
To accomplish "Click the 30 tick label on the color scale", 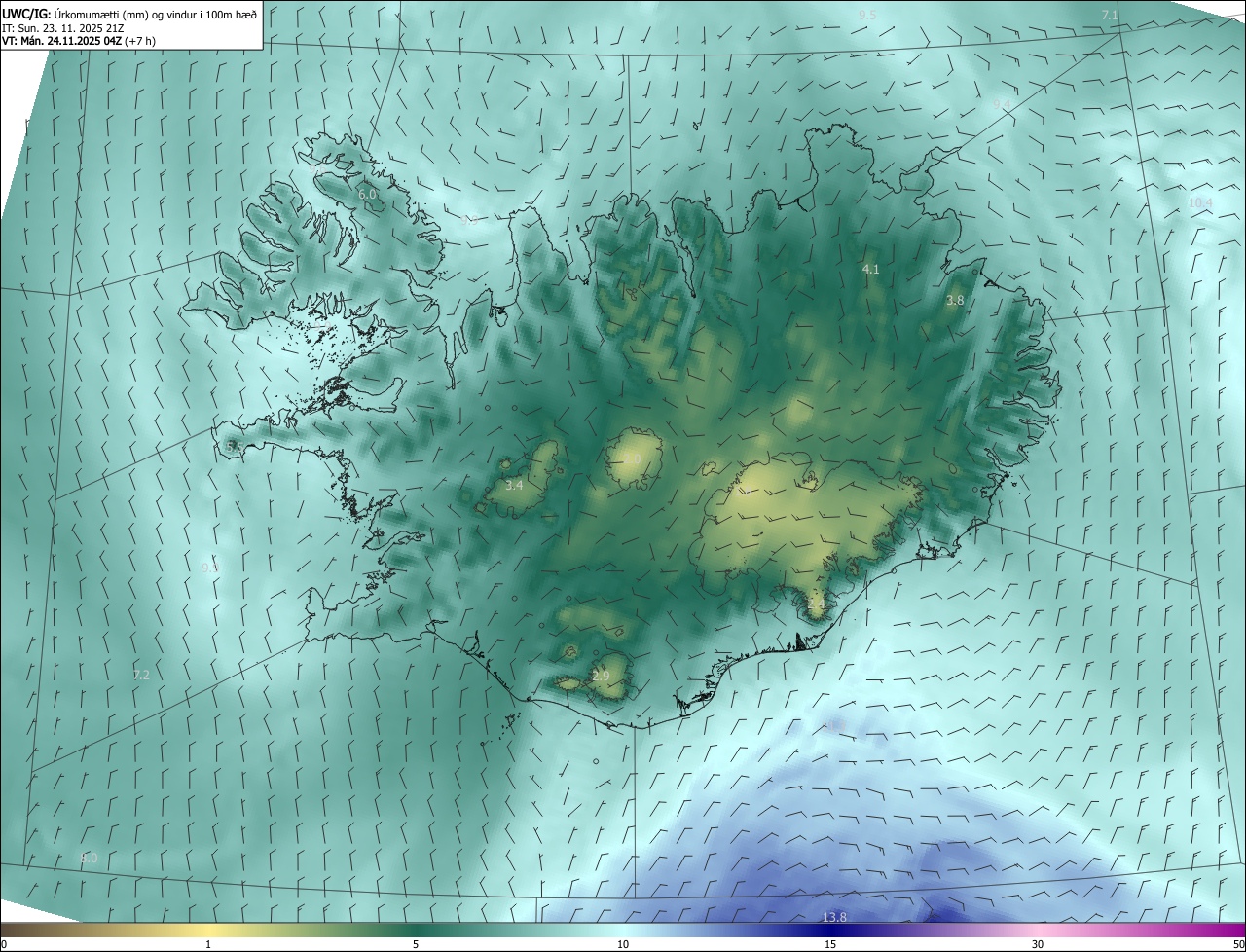I will 1038,945.
